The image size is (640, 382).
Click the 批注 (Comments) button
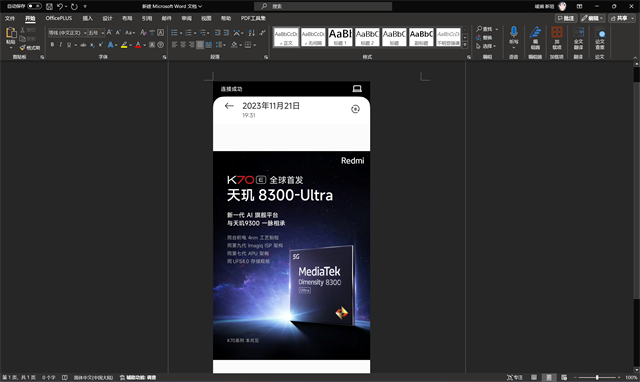coord(566,18)
